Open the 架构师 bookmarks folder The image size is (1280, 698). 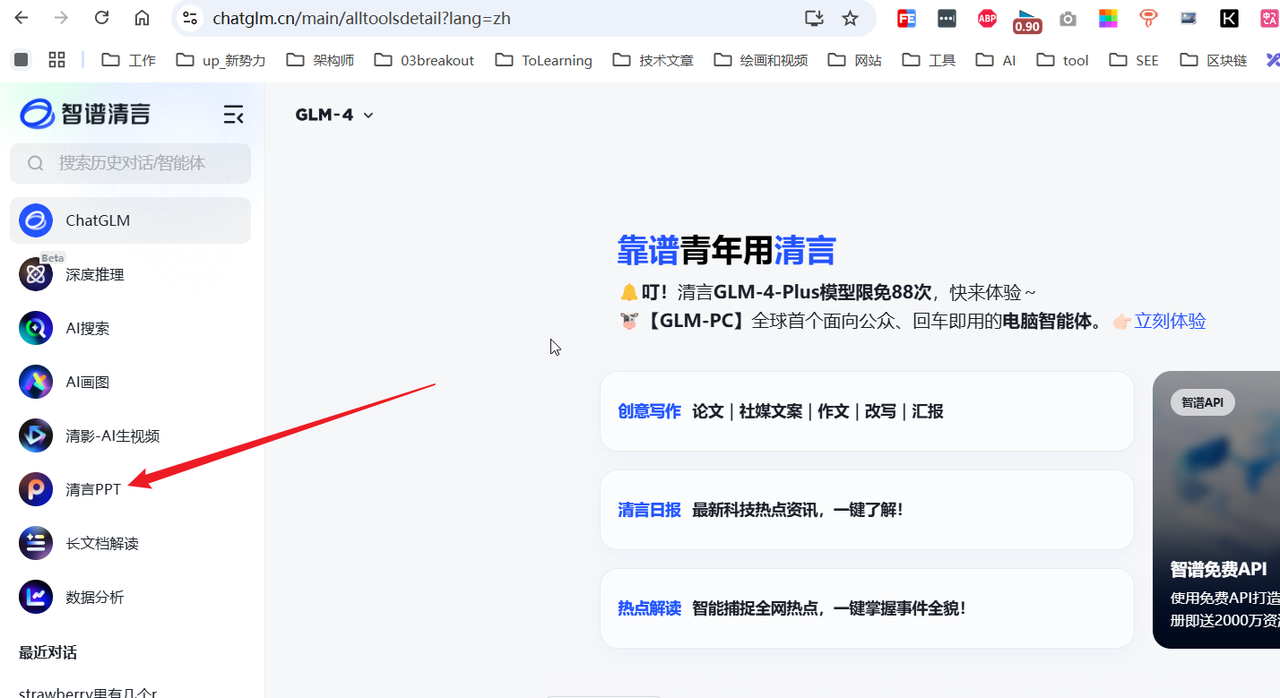click(x=320, y=60)
